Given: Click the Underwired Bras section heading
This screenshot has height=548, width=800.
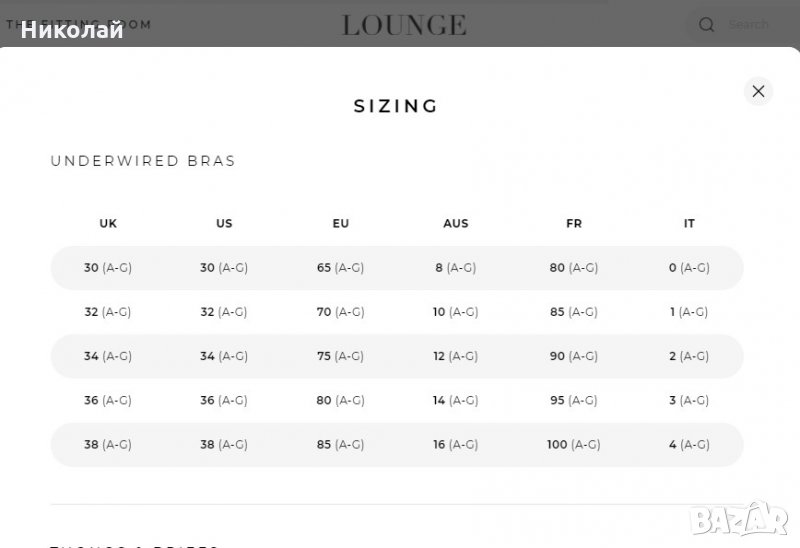Looking at the screenshot, I should [143, 161].
